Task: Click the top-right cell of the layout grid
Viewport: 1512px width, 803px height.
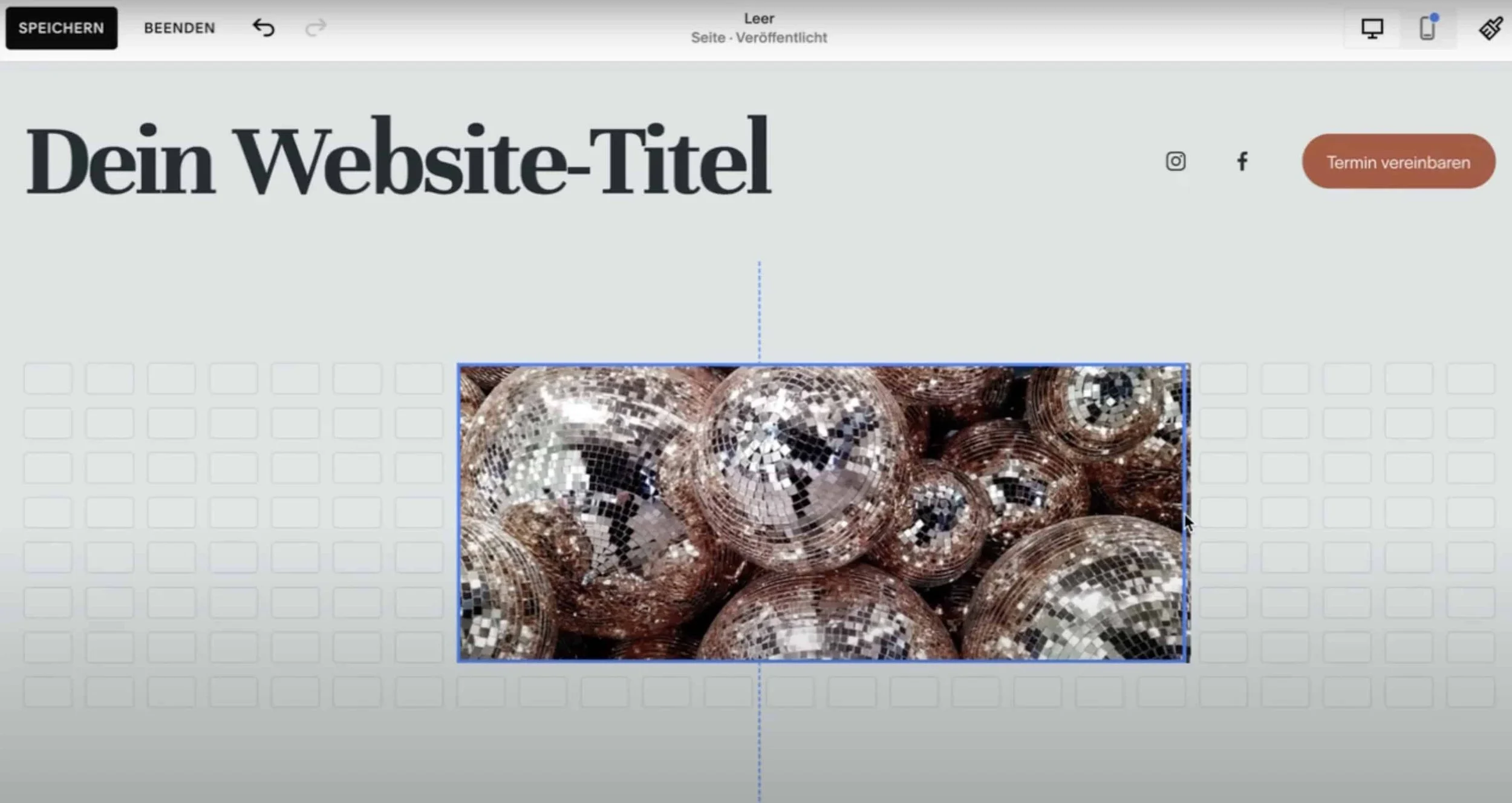Action: (1470, 379)
